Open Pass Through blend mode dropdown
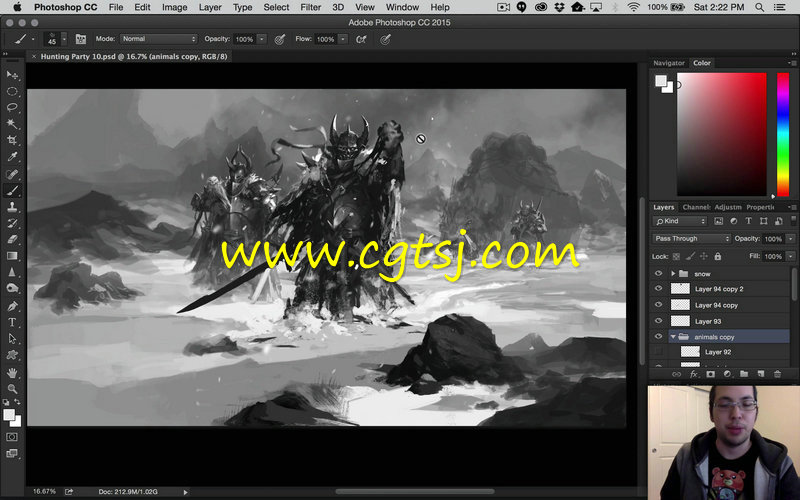This screenshot has height=500, width=800. [x=691, y=239]
